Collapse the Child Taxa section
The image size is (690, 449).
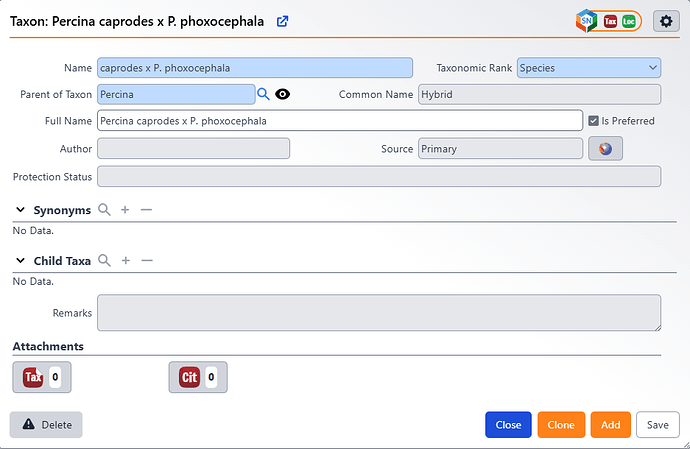(x=21, y=260)
